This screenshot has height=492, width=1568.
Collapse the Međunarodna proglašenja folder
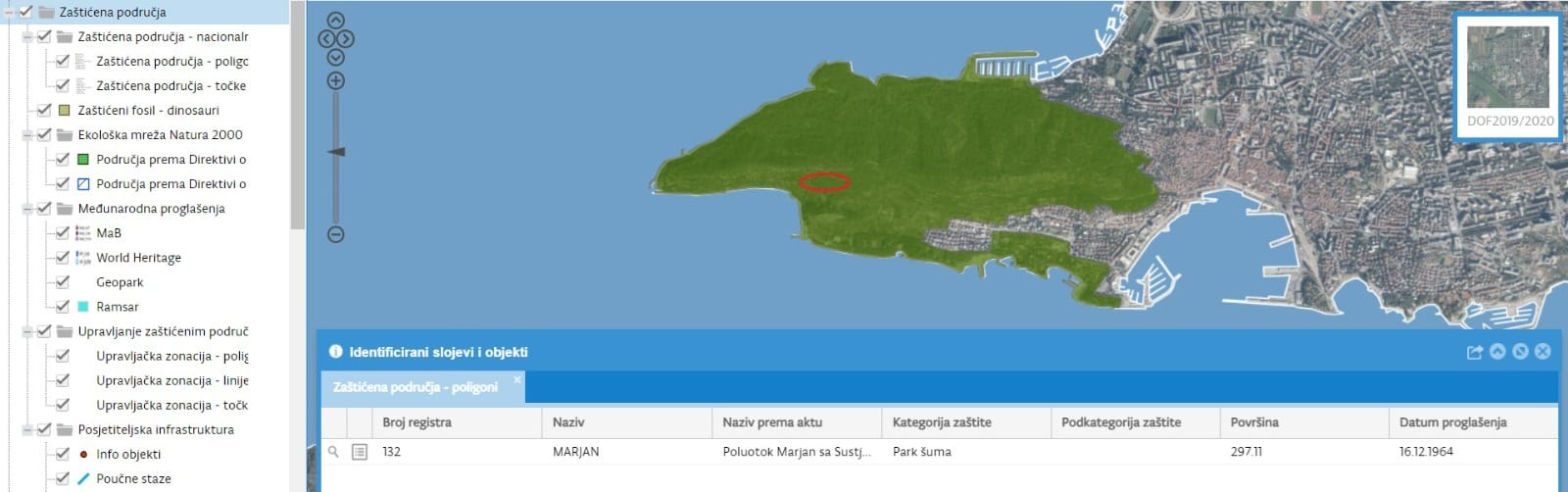tap(27, 209)
